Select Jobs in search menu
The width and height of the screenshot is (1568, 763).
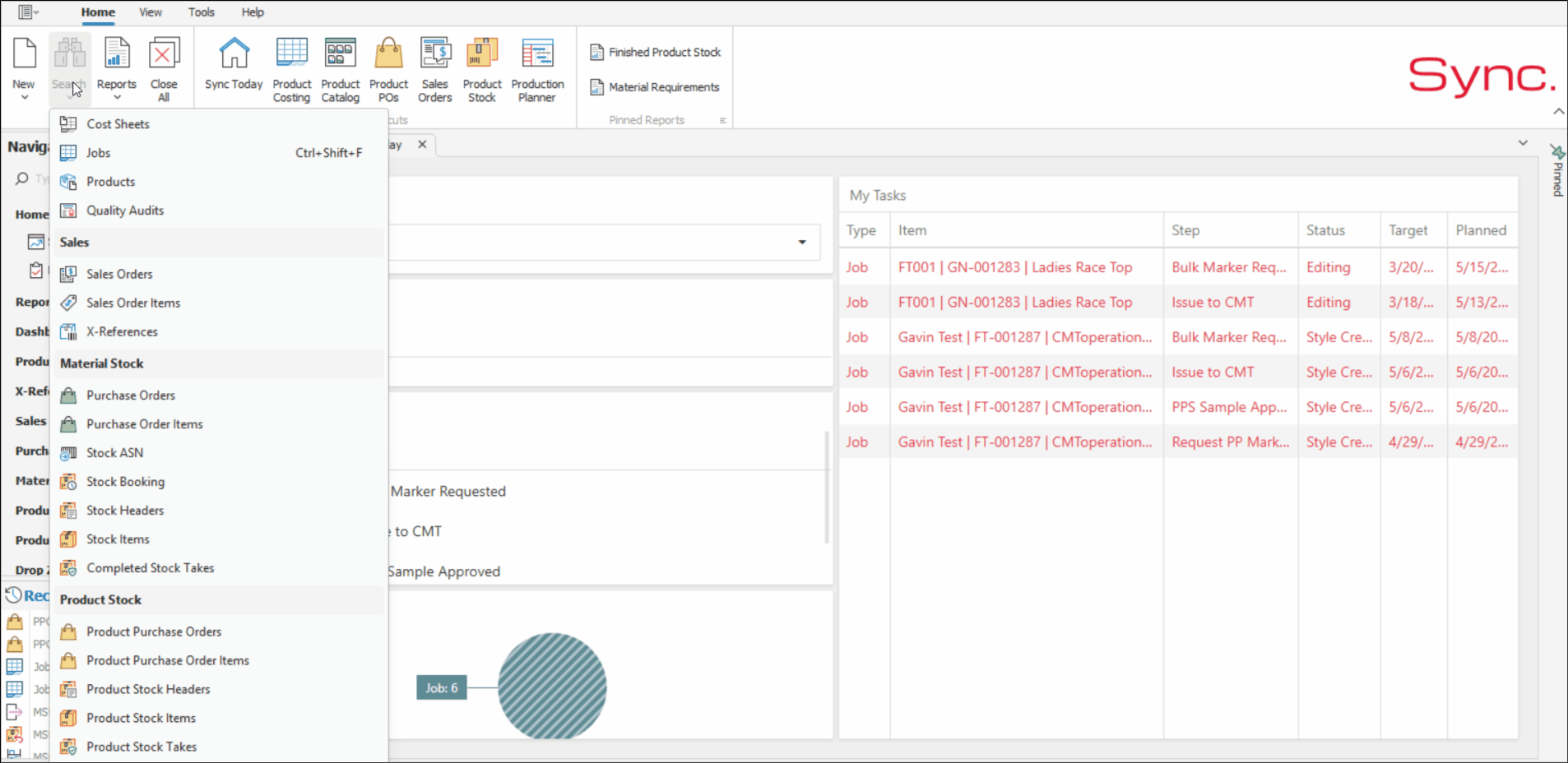(219, 153)
